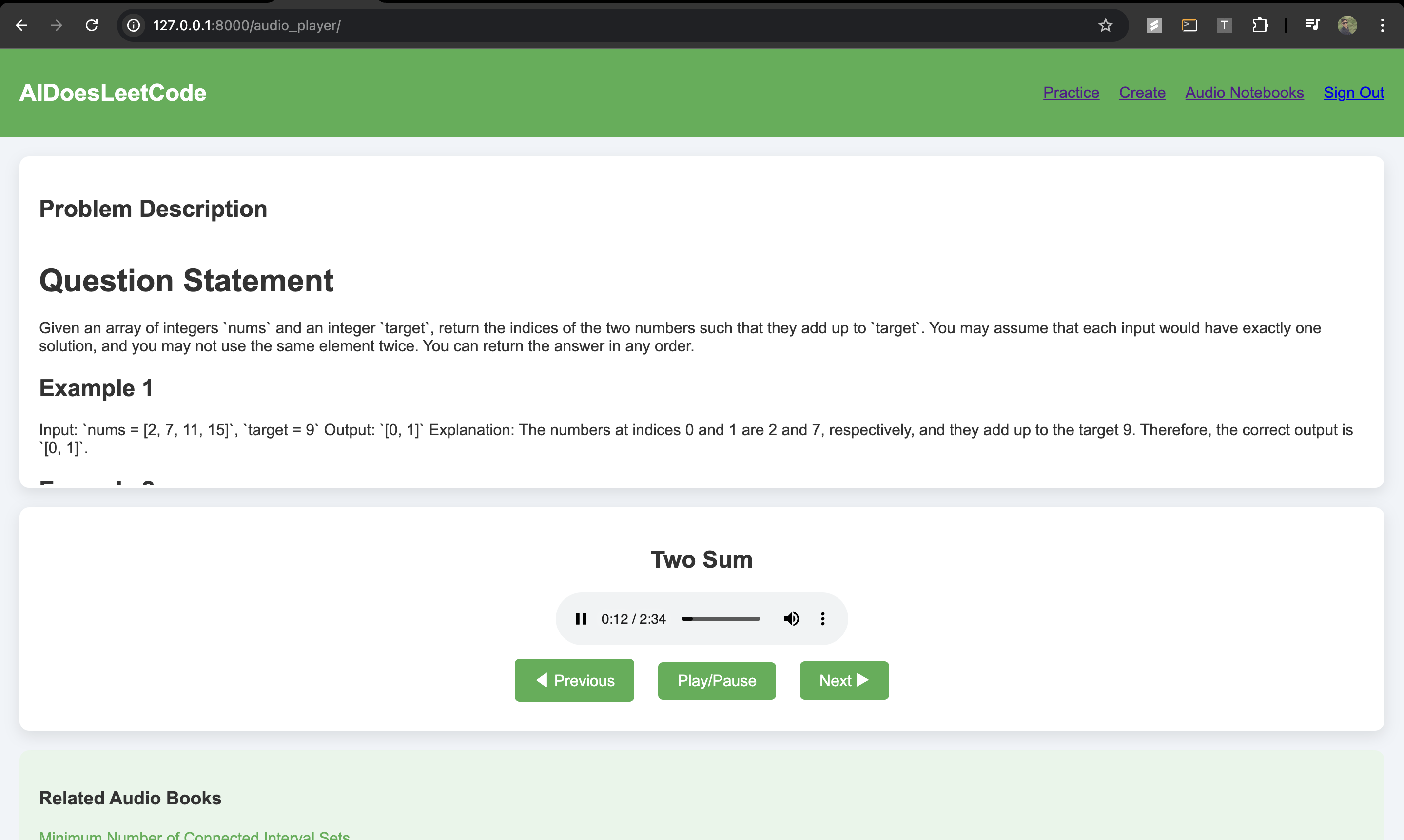Click the Sign Out link
Screen dimensions: 1404x840
(1354, 92)
